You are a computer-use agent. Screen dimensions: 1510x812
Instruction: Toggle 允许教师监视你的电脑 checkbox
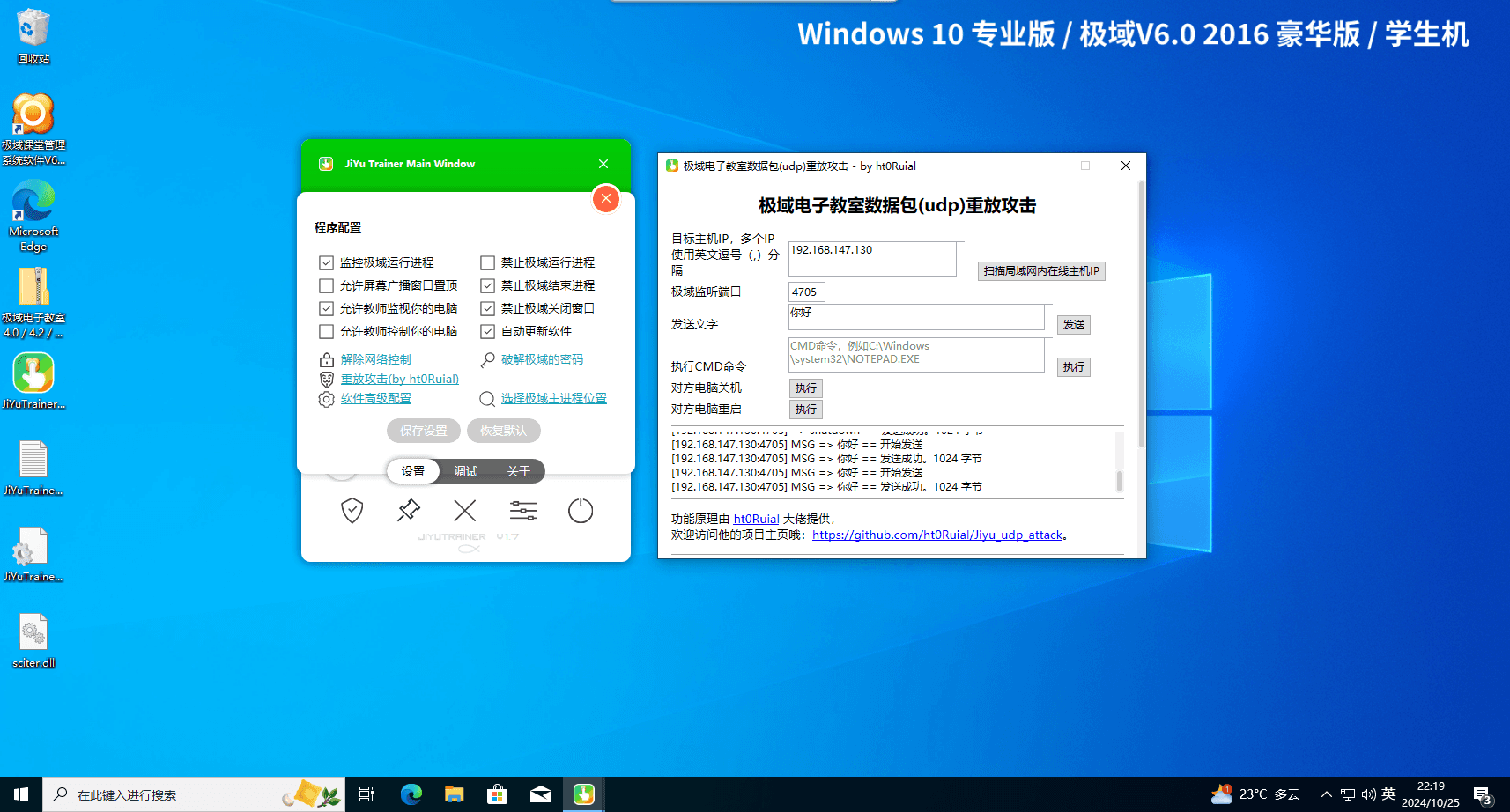point(326,308)
